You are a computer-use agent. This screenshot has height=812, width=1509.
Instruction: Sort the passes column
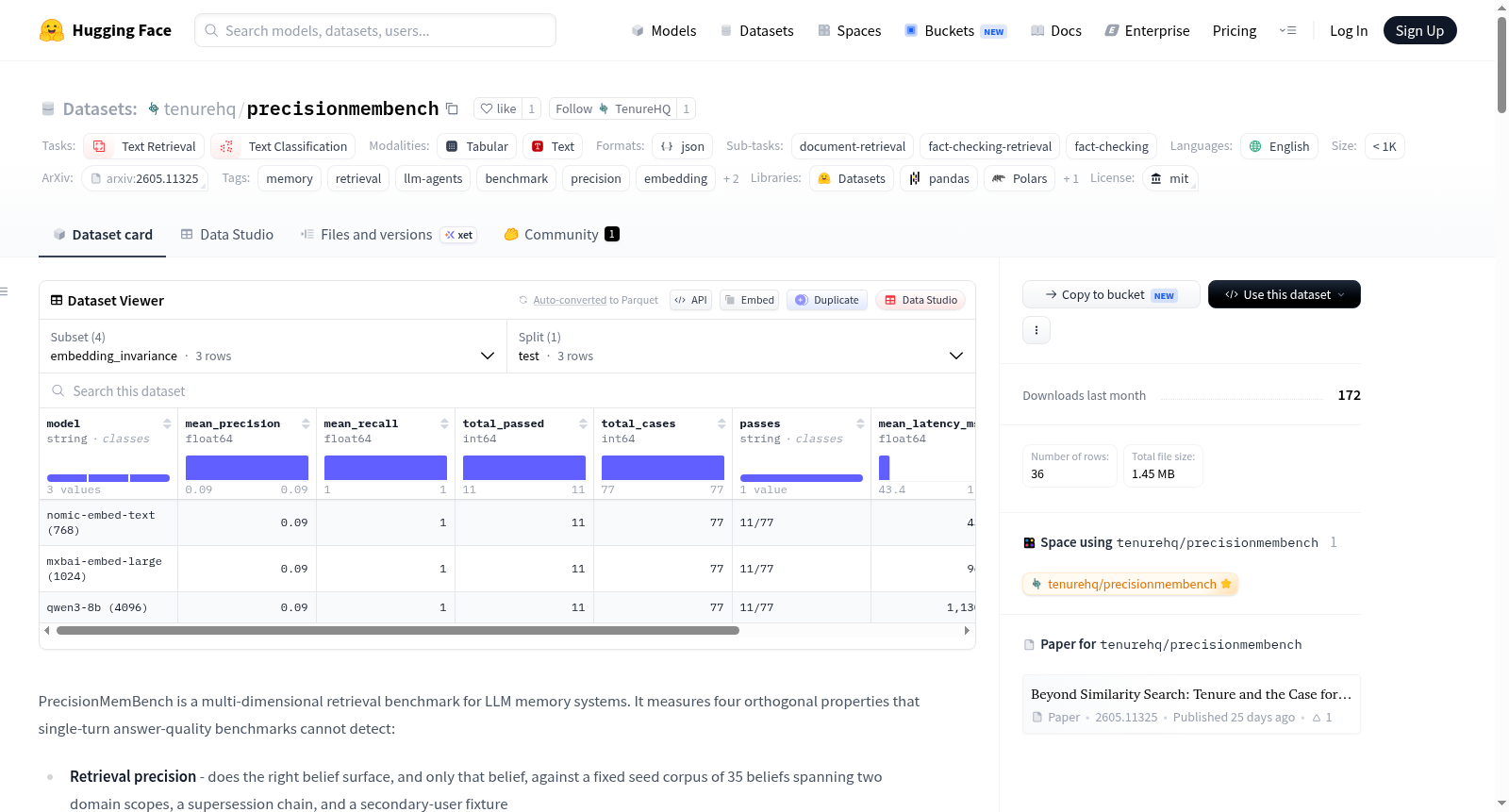(x=860, y=423)
